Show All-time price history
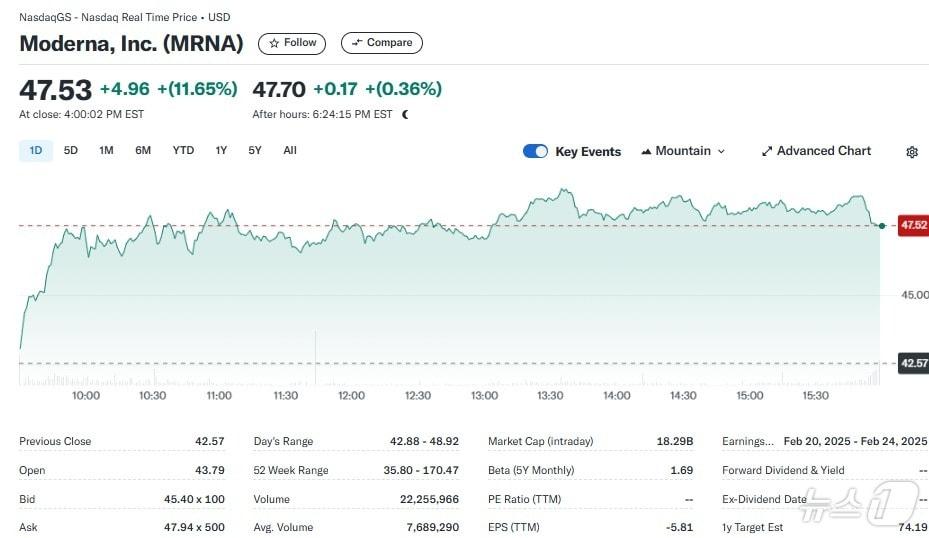This screenshot has width=929, height=538. pyautogui.click(x=290, y=151)
